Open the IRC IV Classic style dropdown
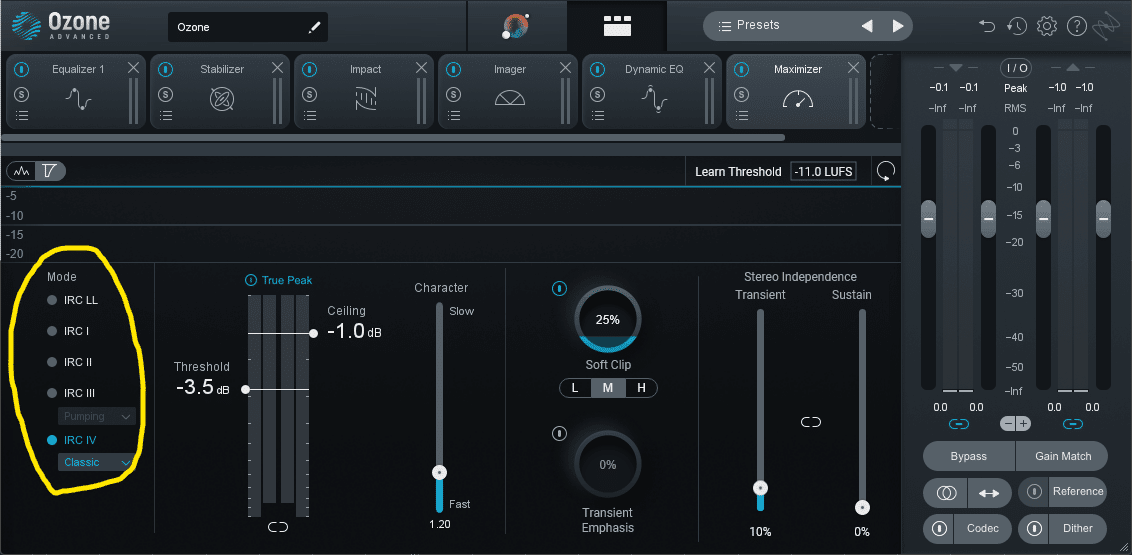1132x555 pixels. [97, 462]
